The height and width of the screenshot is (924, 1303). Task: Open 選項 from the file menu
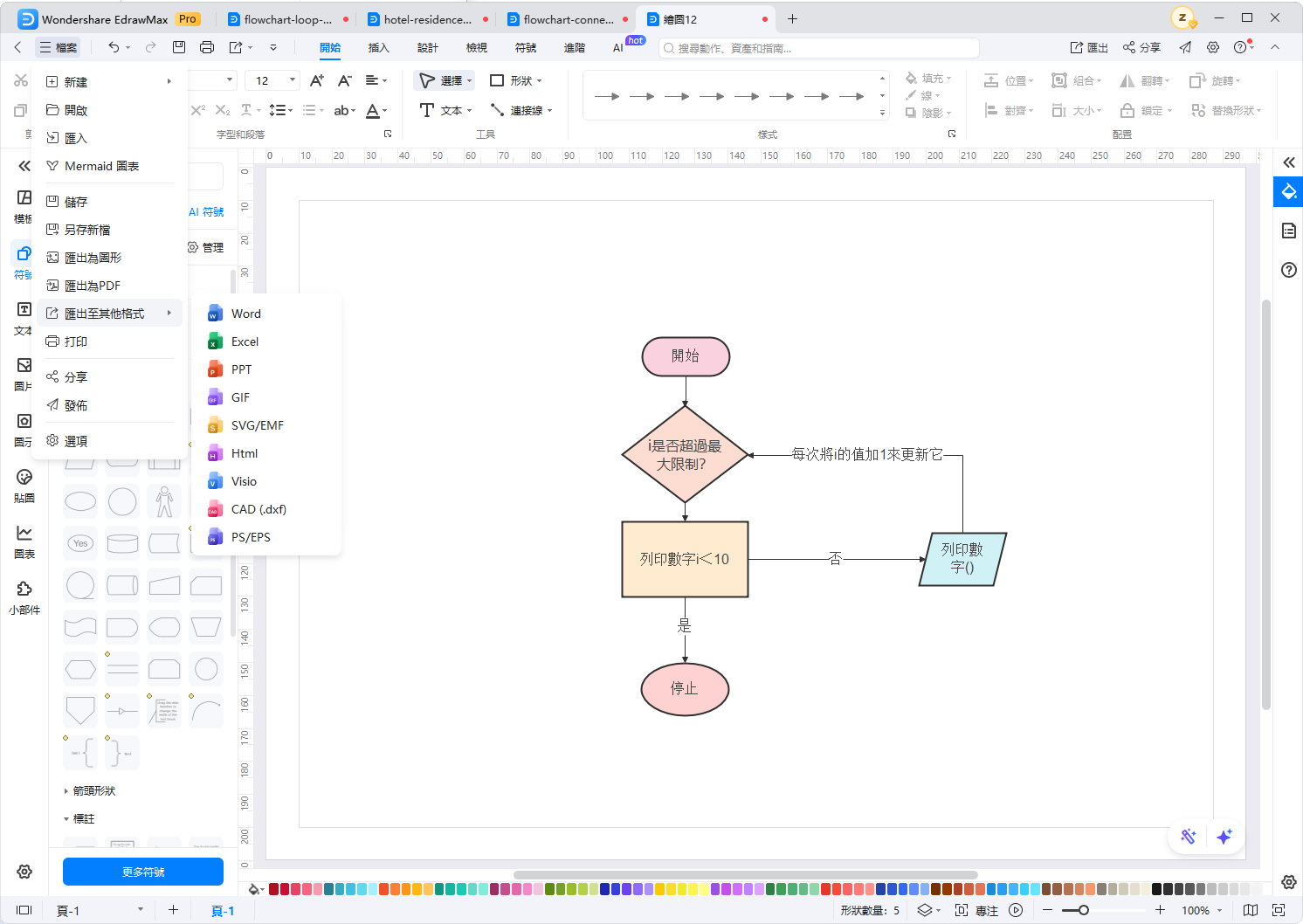pyautogui.click(x=109, y=441)
